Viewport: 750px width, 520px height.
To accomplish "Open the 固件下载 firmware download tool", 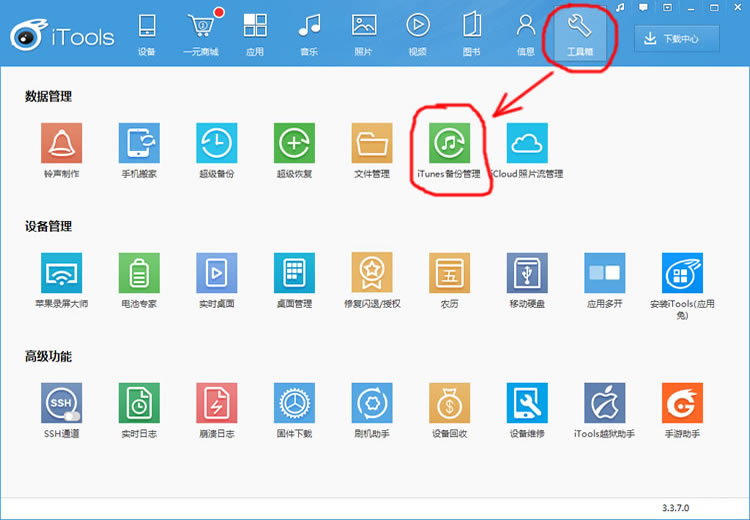I will [x=294, y=403].
